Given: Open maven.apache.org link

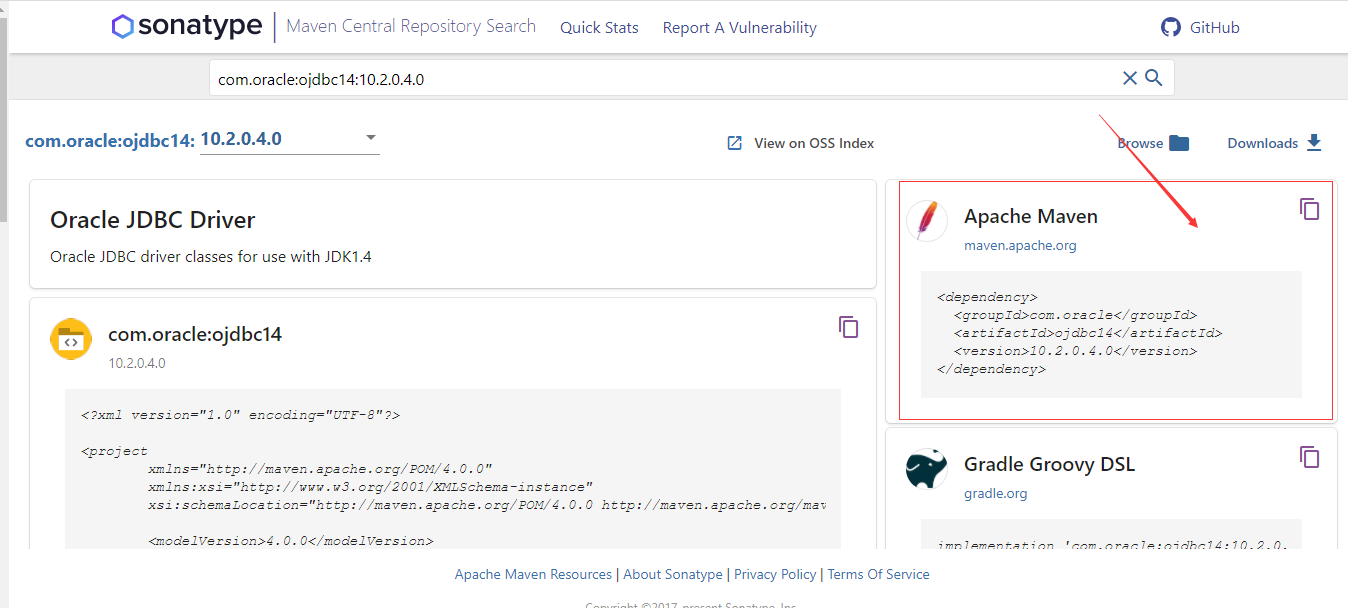Looking at the screenshot, I should [1020, 245].
